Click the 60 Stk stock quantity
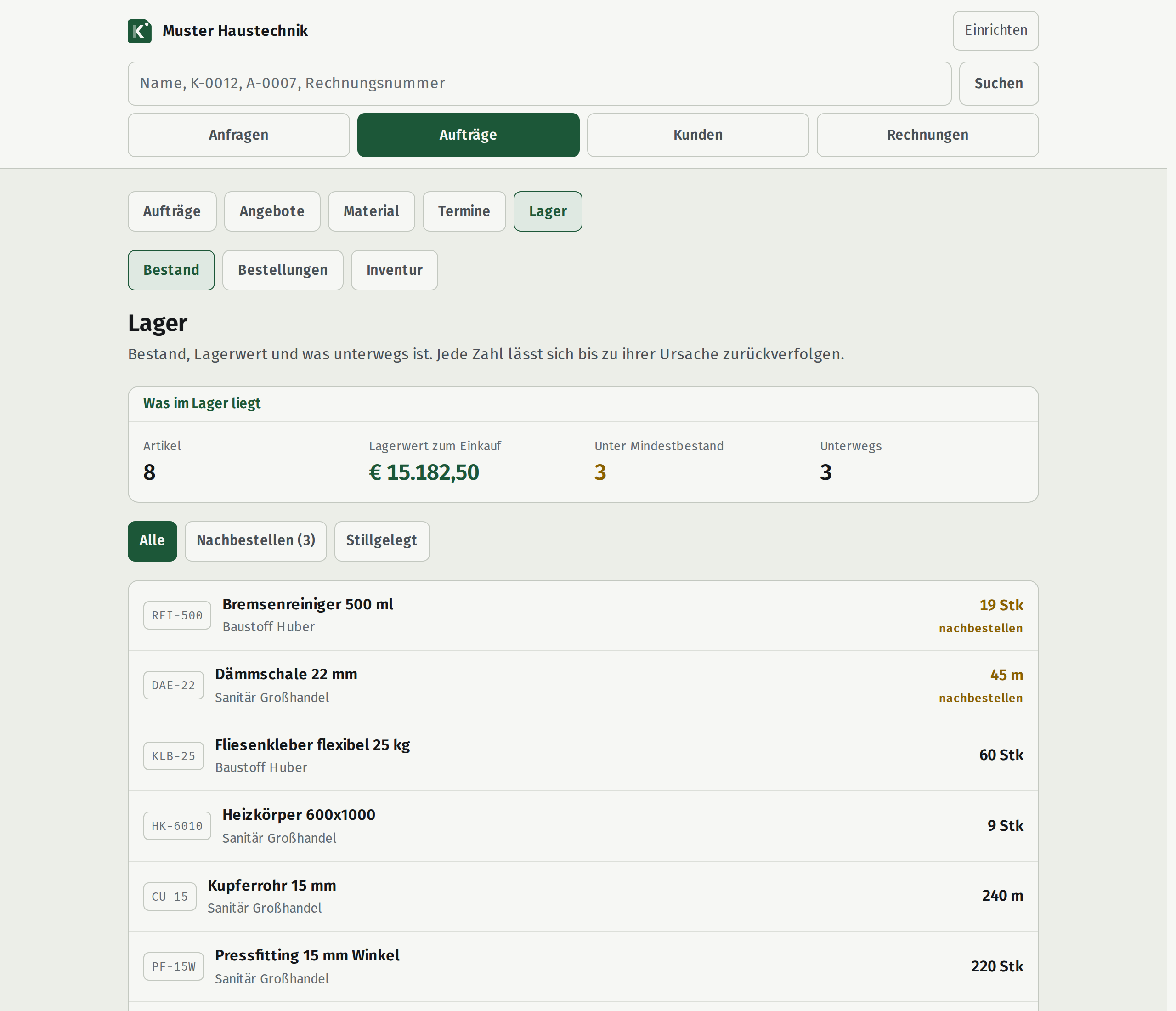Image resolution: width=1176 pixels, height=1011 pixels. pos(1001,755)
